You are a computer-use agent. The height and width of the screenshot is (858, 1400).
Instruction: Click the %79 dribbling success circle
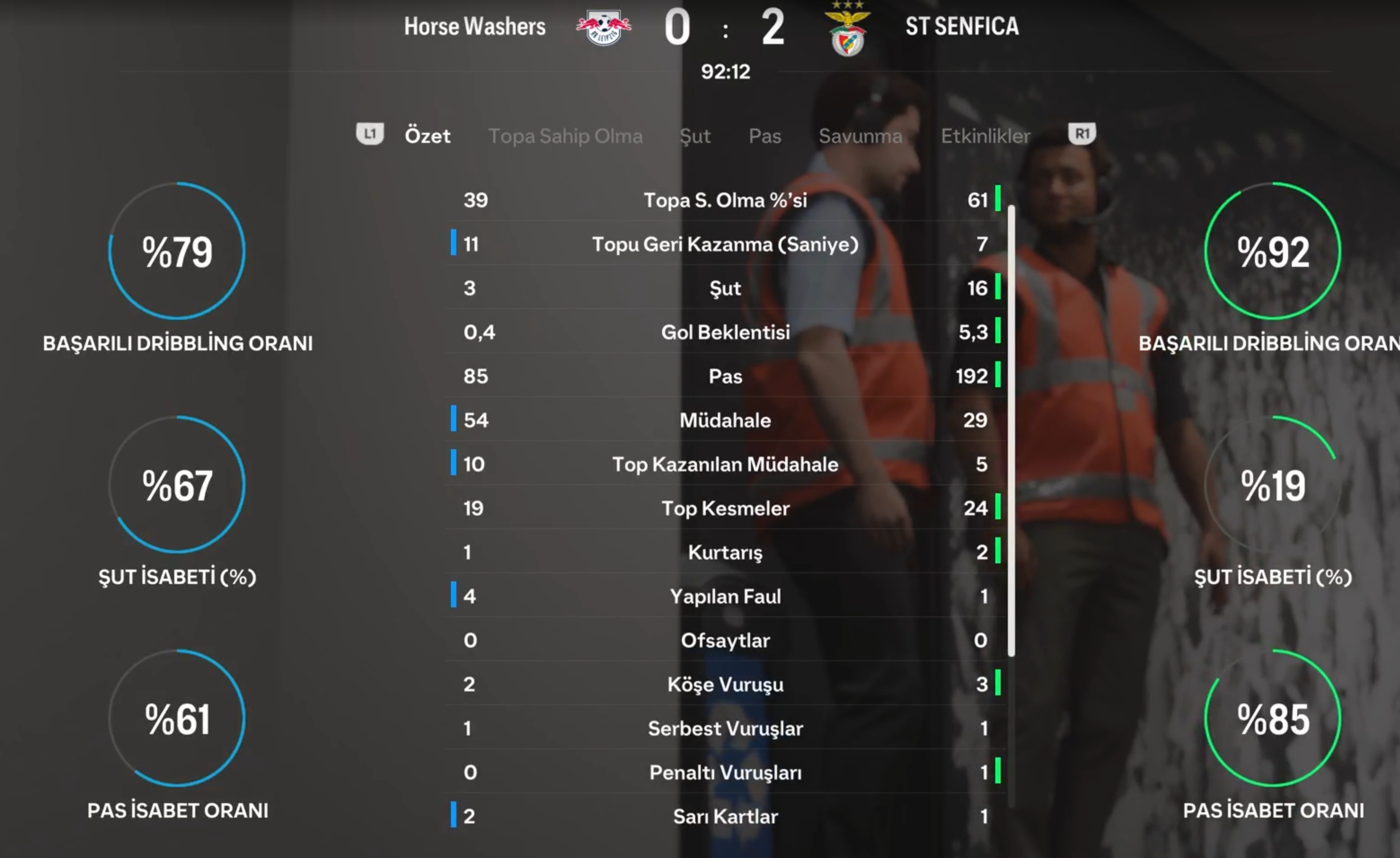177,251
